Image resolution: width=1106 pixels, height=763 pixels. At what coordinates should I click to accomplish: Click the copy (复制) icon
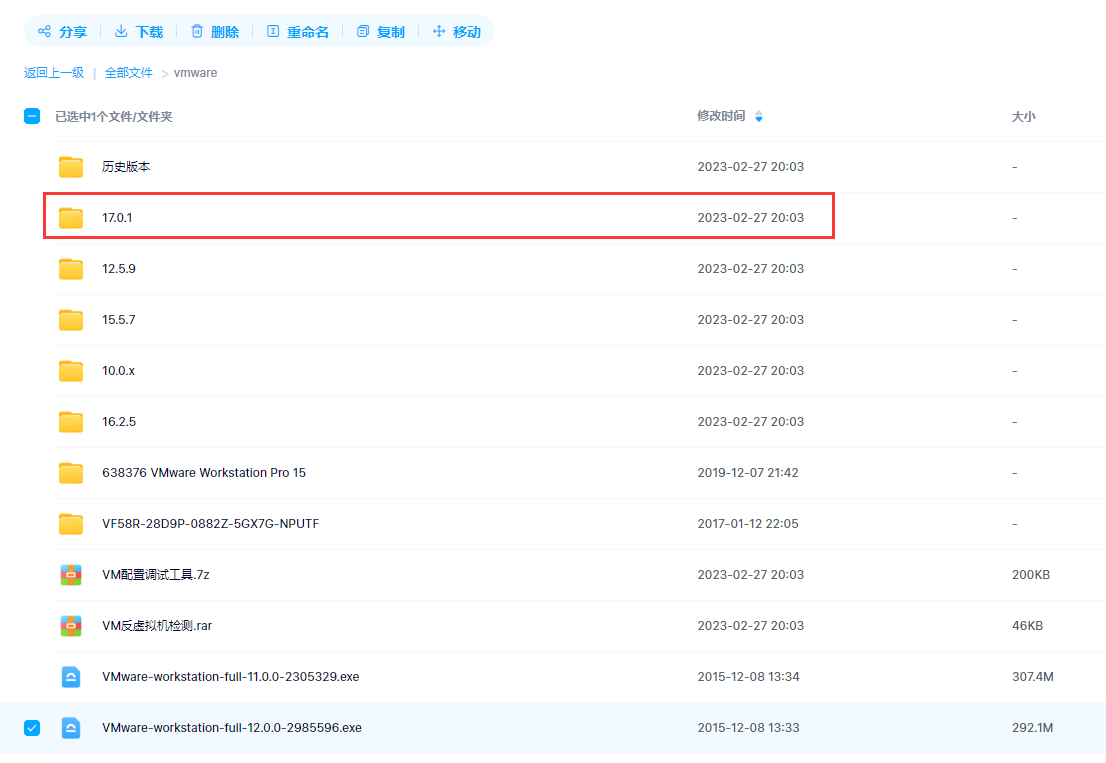[363, 31]
